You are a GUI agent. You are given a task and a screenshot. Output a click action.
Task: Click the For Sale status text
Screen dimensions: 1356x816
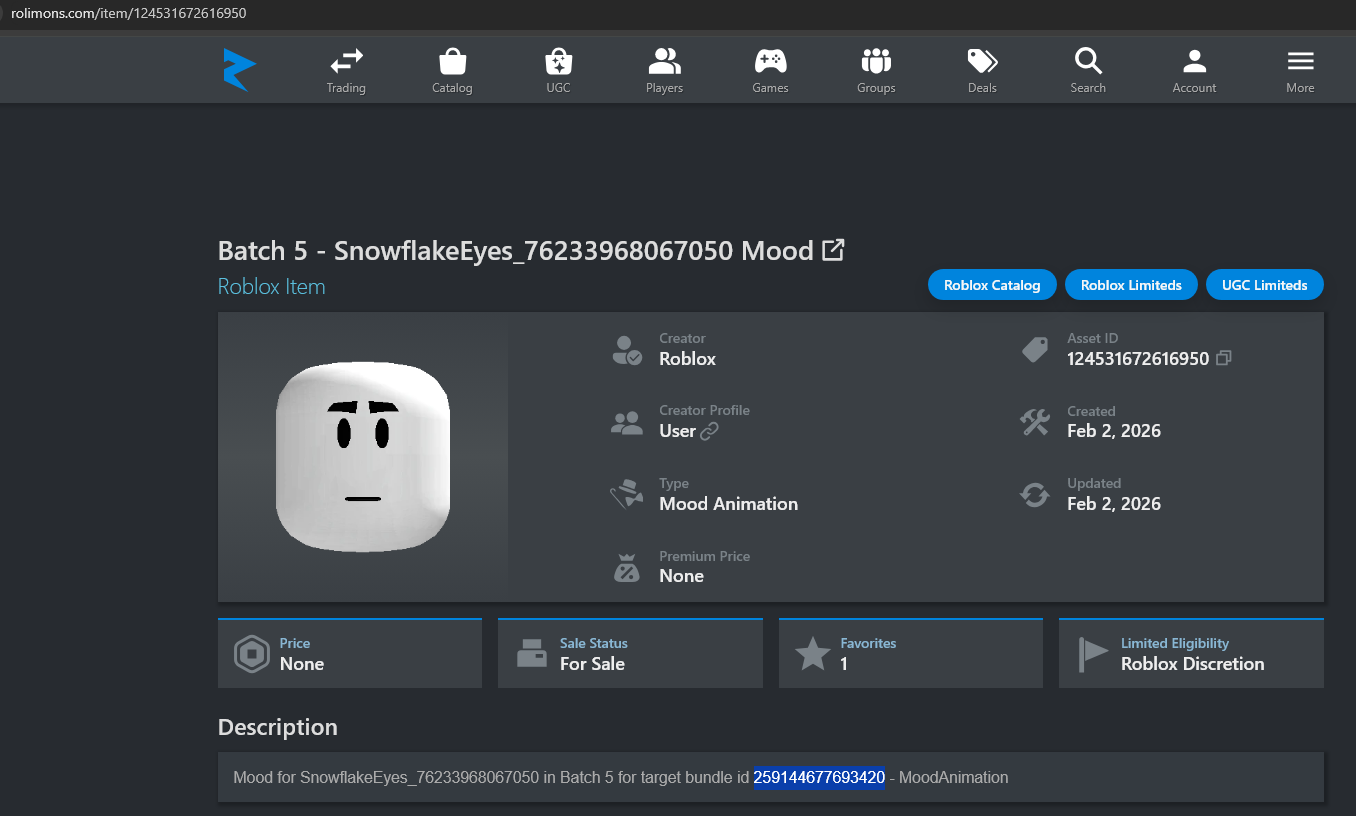tap(592, 664)
